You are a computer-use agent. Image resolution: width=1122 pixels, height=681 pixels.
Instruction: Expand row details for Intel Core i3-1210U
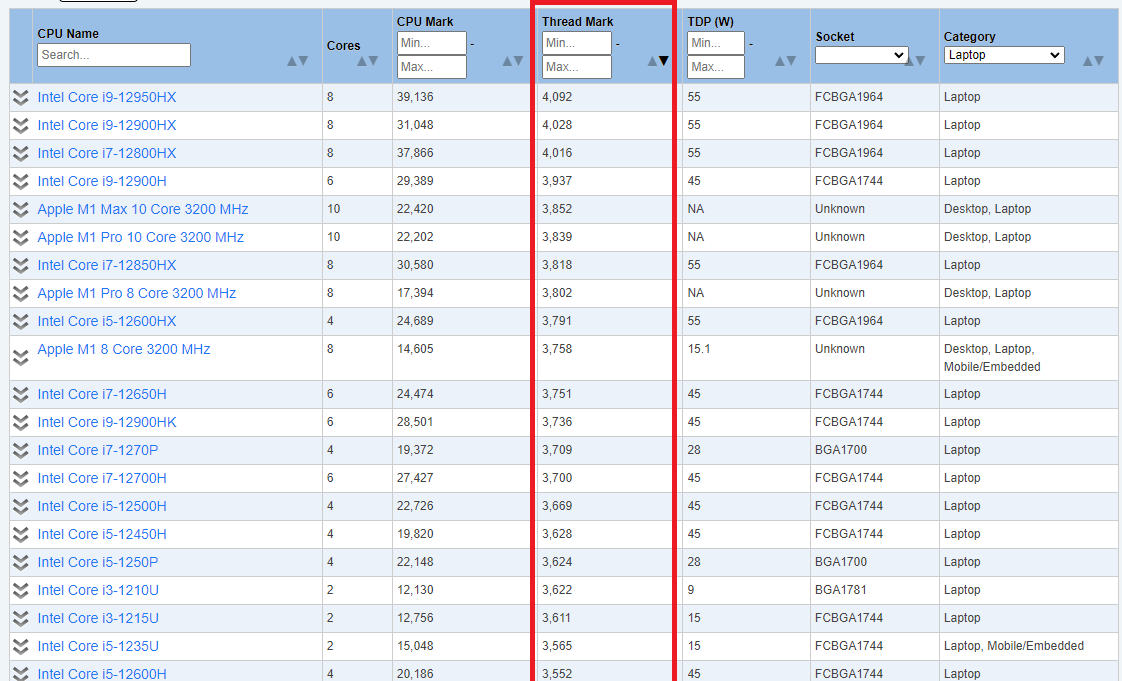[x=21, y=590]
